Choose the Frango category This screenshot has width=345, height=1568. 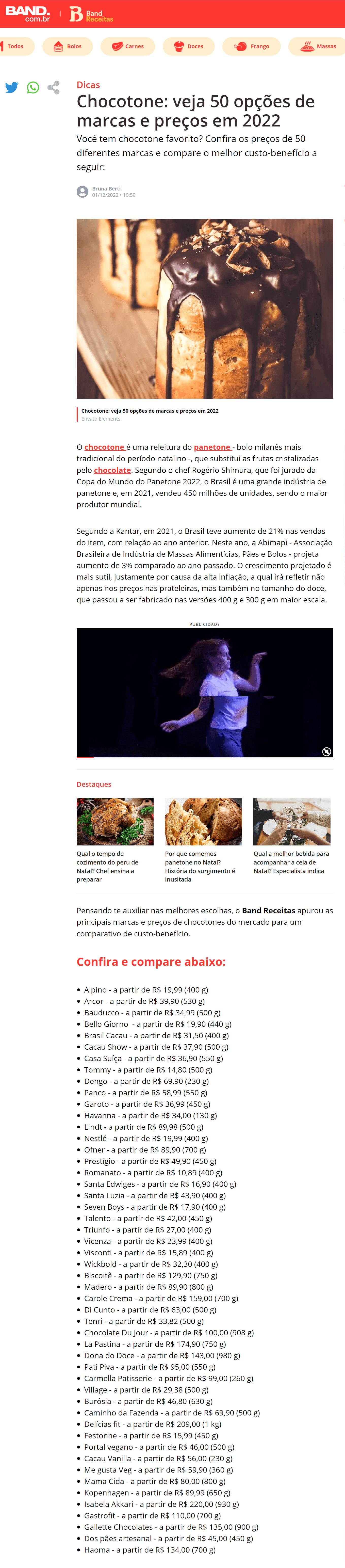point(251,46)
